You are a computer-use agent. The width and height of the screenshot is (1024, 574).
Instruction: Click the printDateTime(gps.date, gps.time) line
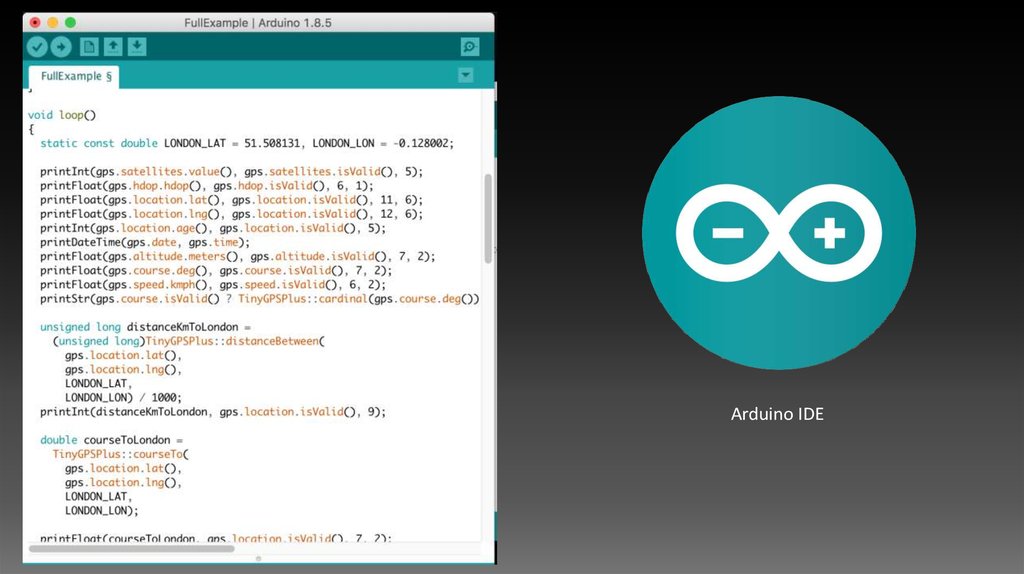pyautogui.click(x=145, y=242)
